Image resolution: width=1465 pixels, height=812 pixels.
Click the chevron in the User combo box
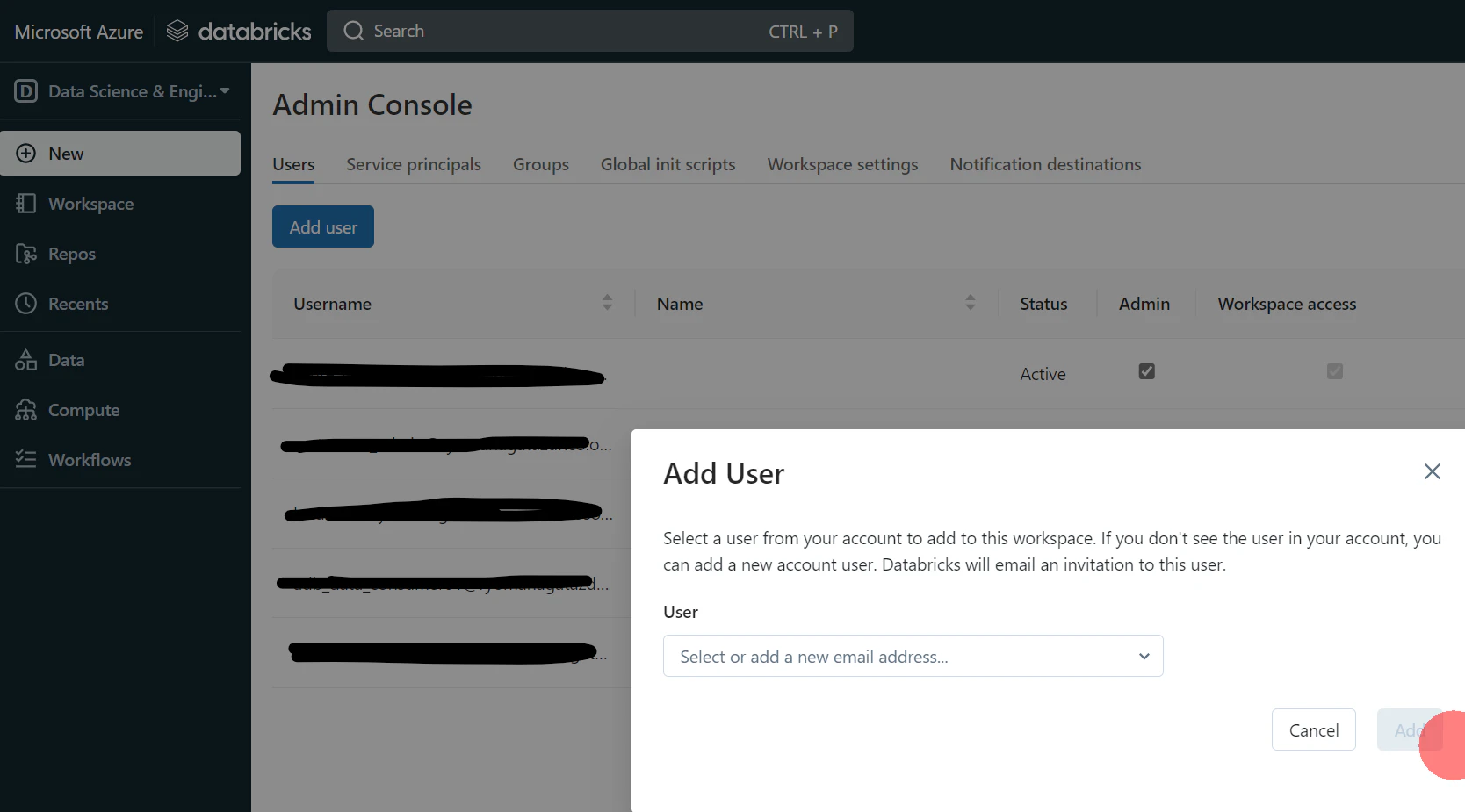point(1144,657)
